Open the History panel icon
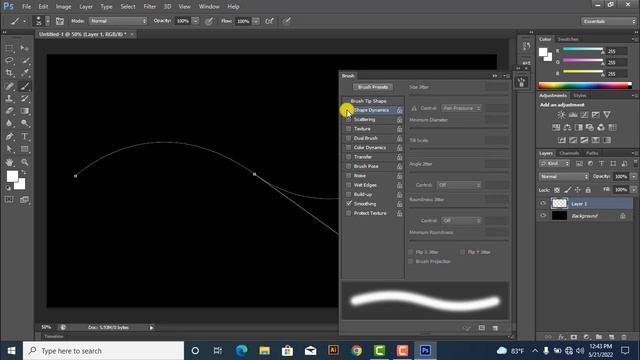This screenshot has width=640, height=360. click(x=526, y=46)
